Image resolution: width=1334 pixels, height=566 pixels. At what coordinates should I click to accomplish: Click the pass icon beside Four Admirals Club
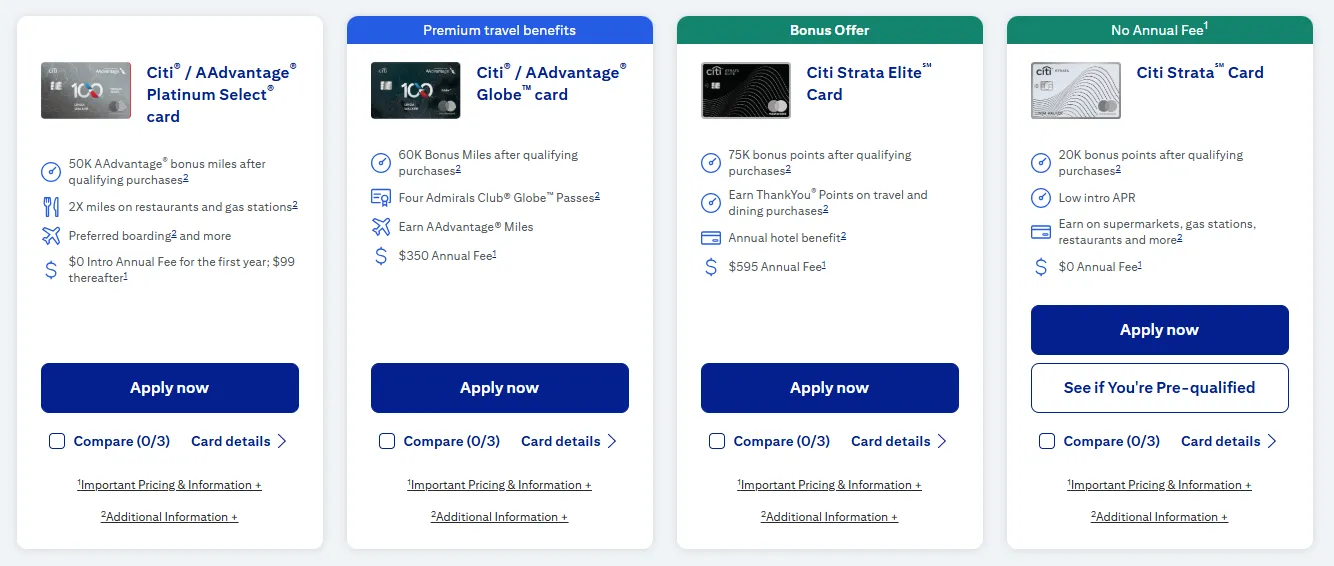click(381, 197)
